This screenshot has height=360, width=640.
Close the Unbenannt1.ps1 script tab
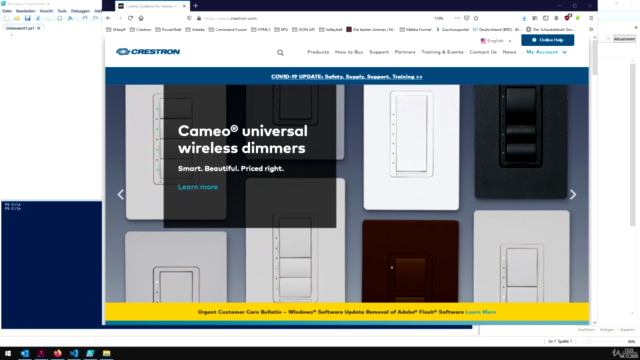[x=39, y=28]
